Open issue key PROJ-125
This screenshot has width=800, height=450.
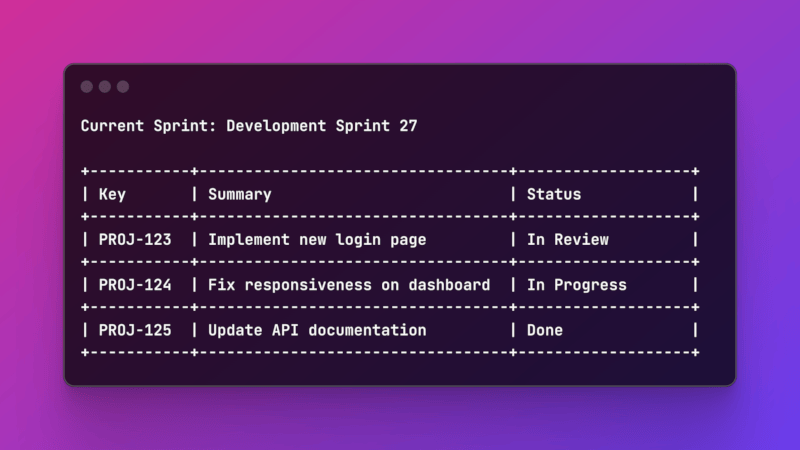click(x=135, y=330)
